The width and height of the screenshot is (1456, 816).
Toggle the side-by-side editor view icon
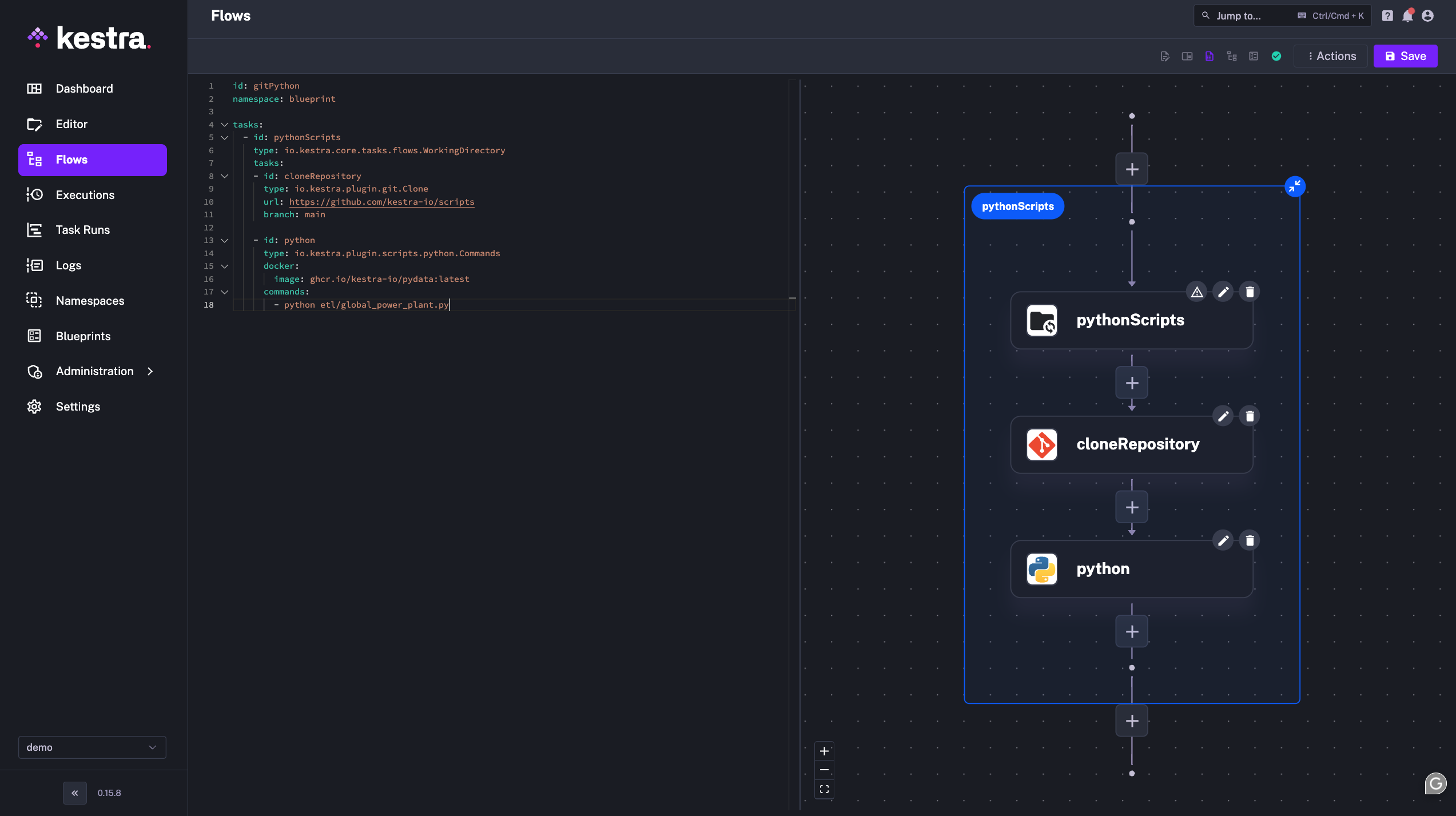(1187, 55)
